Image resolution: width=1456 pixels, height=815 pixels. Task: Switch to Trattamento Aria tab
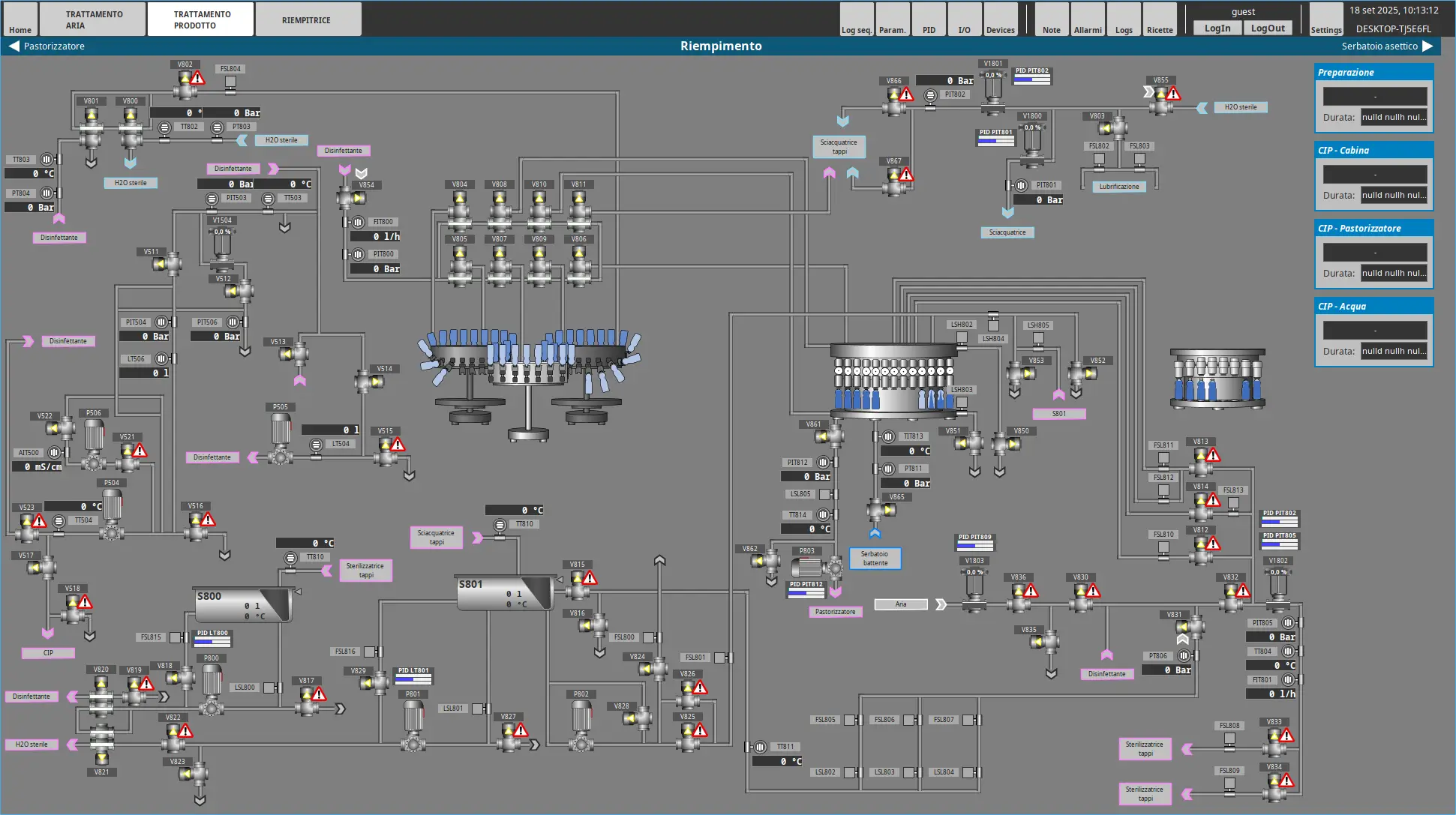(x=93, y=19)
